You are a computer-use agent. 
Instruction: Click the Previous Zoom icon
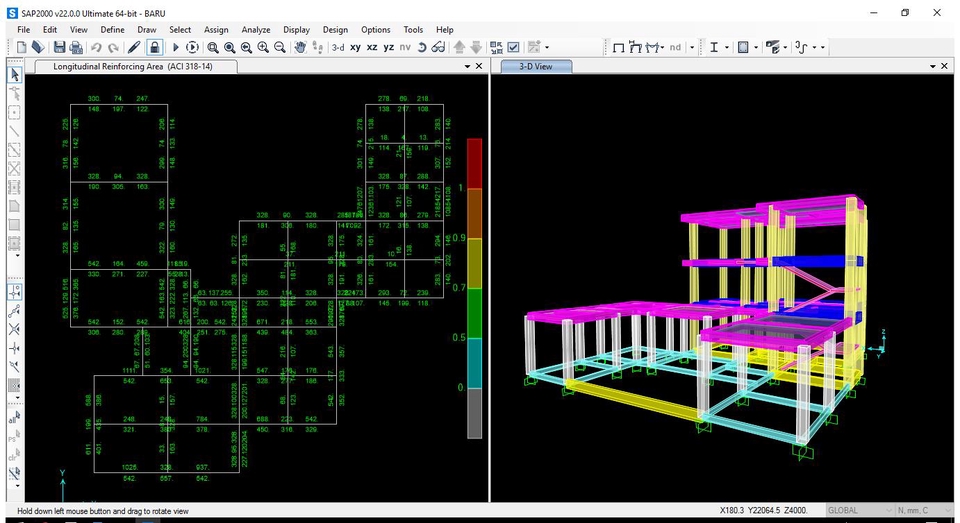pos(246,47)
